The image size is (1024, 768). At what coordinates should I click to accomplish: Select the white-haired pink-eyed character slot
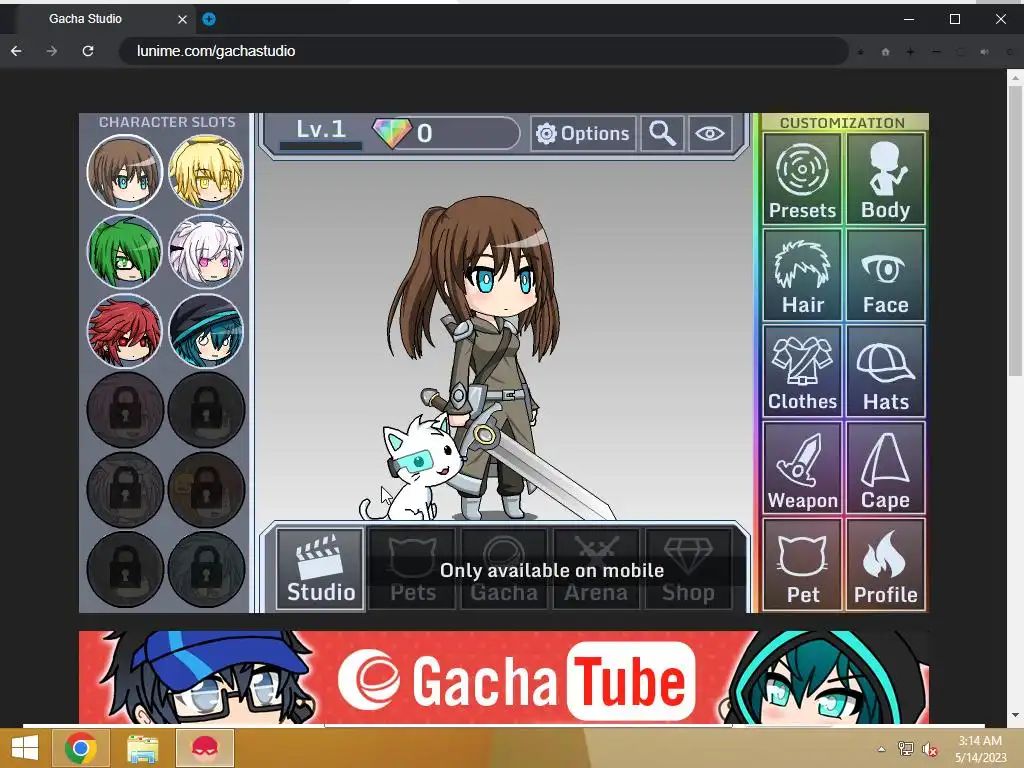206,251
